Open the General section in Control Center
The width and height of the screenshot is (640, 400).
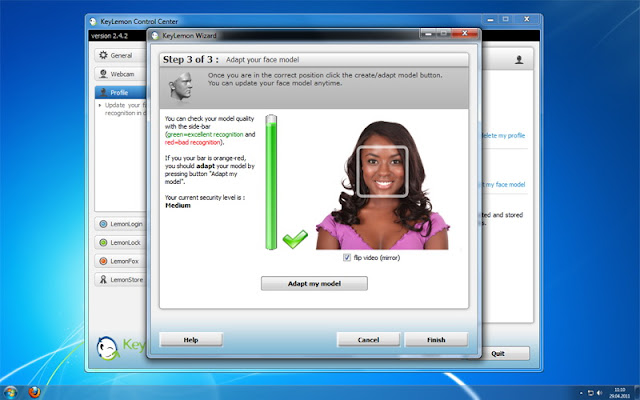[x=120, y=56]
